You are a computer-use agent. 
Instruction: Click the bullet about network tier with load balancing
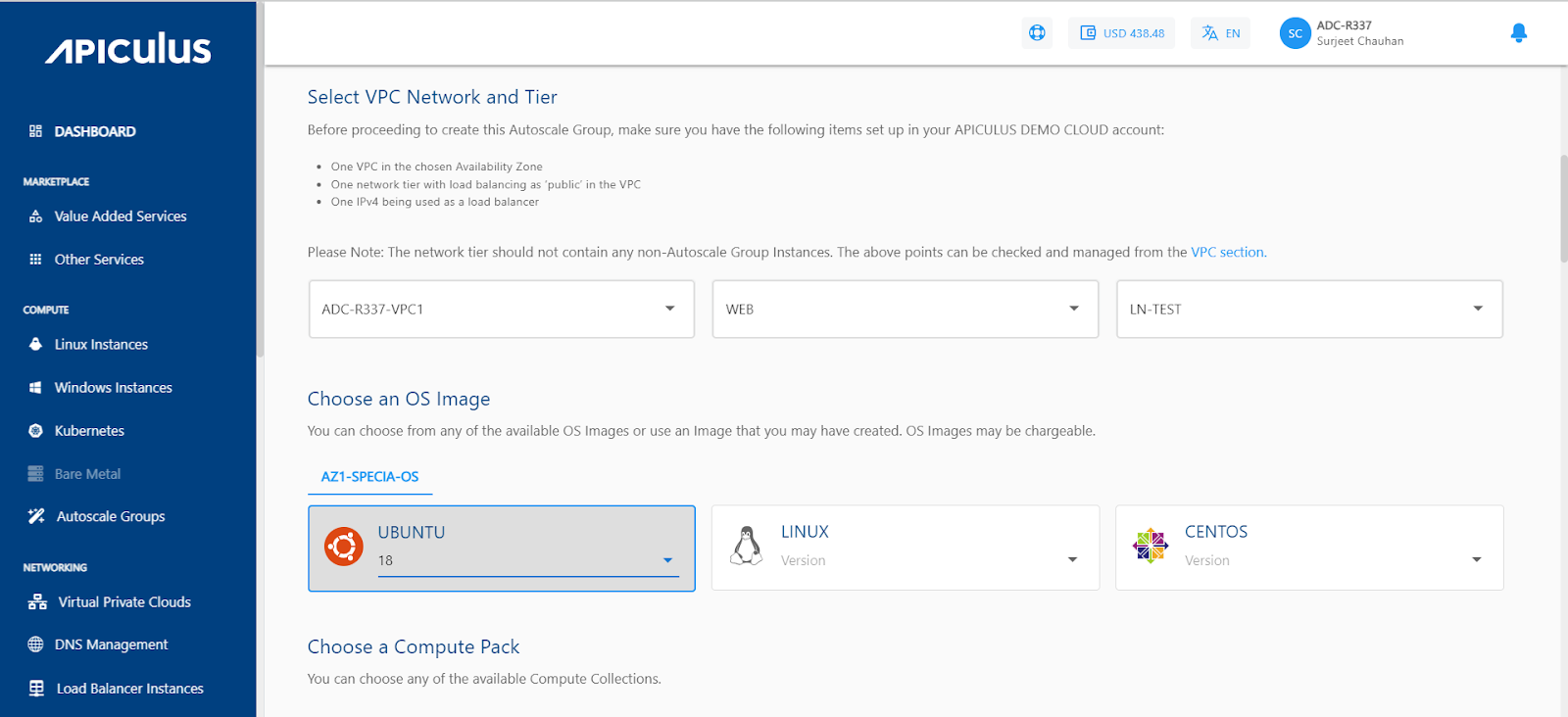pyautogui.click(x=486, y=185)
